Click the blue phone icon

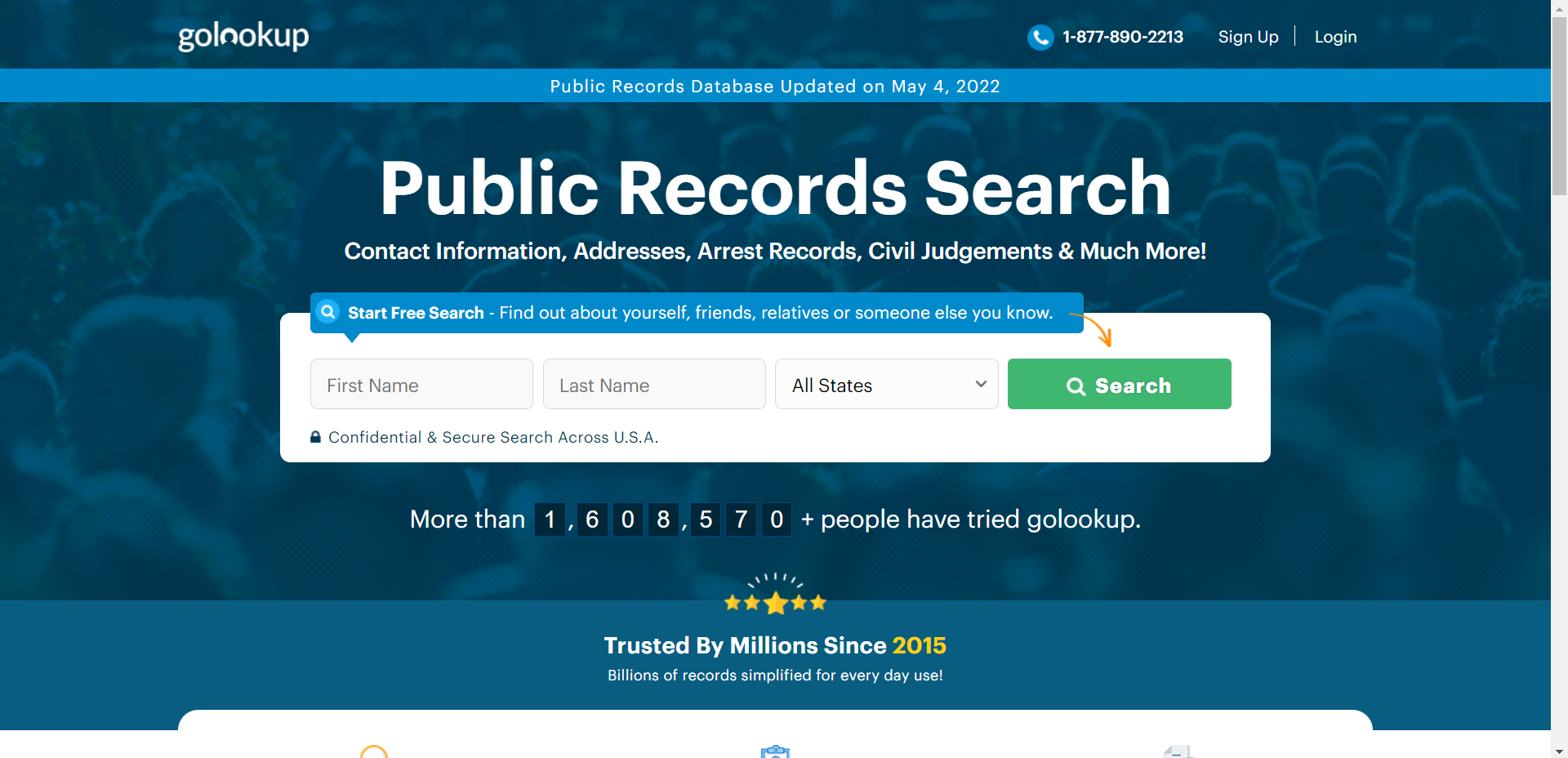pyautogui.click(x=1040, y=37)
